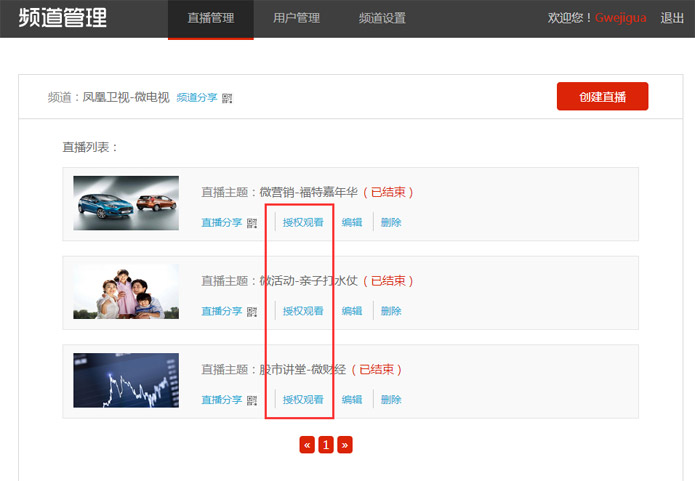
Task: Click 删除 for 微活动-亲子打水仗
Action: point(391,311)
